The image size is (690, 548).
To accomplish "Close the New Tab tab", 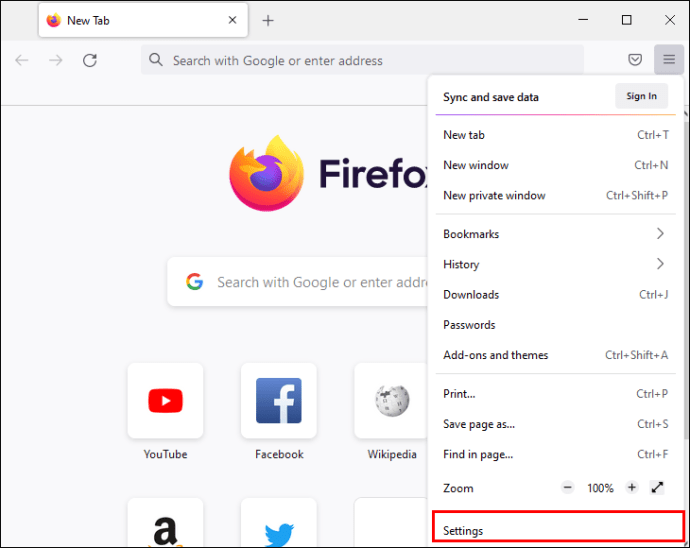I will pyautogui.click(x=232, y=20).
